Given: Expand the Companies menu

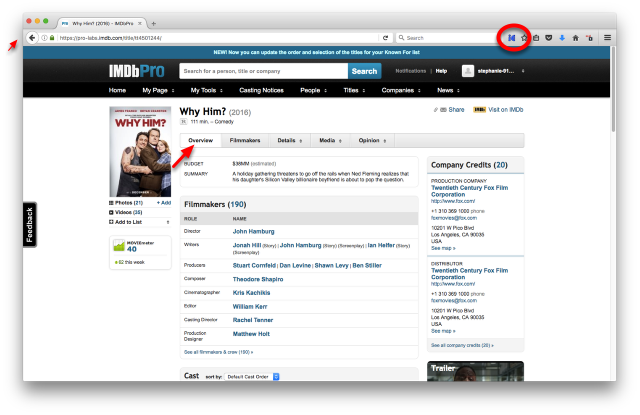Looking at the screenshot, I should click(401, 90).
